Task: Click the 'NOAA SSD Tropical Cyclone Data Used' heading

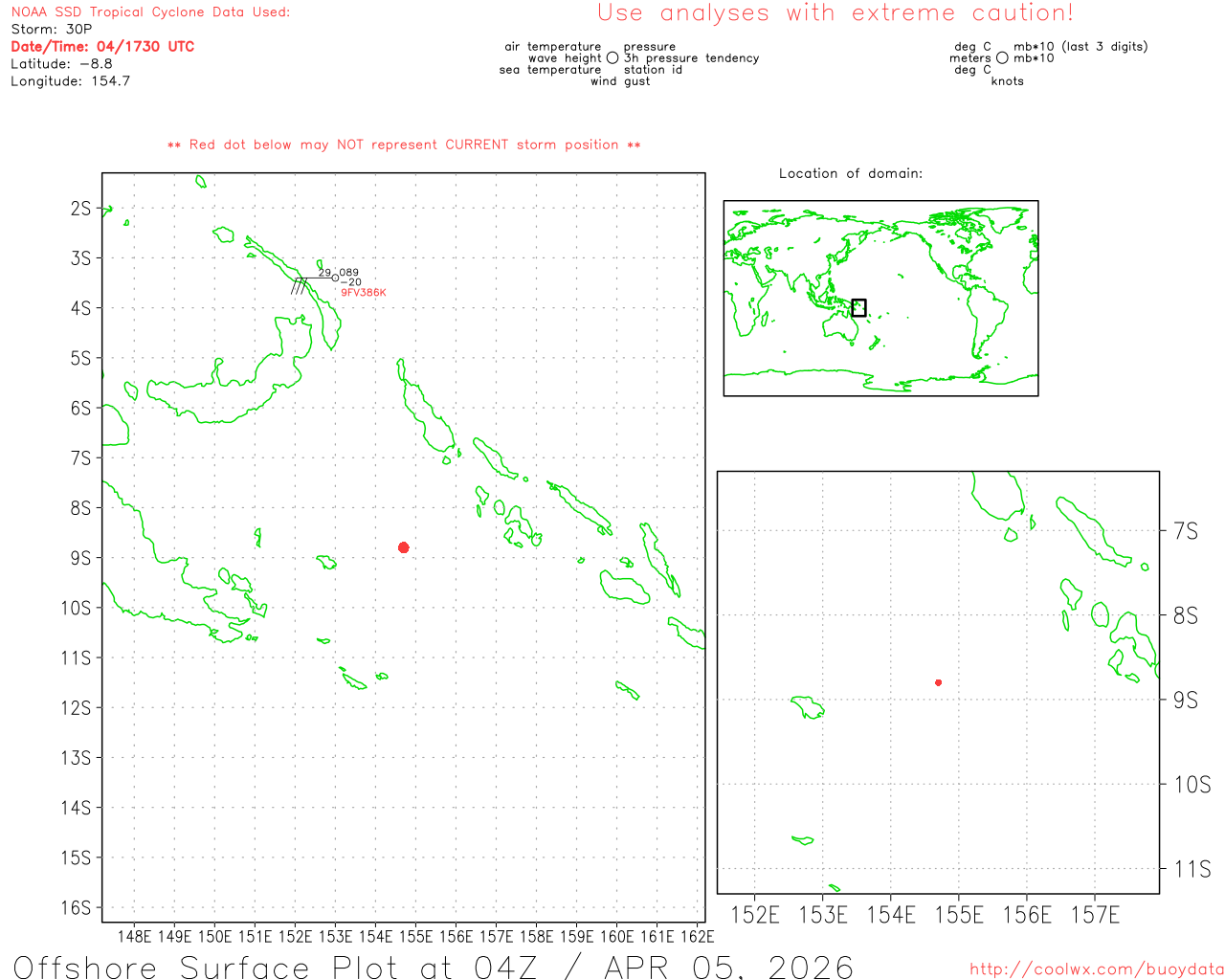Action: [150, 12]
